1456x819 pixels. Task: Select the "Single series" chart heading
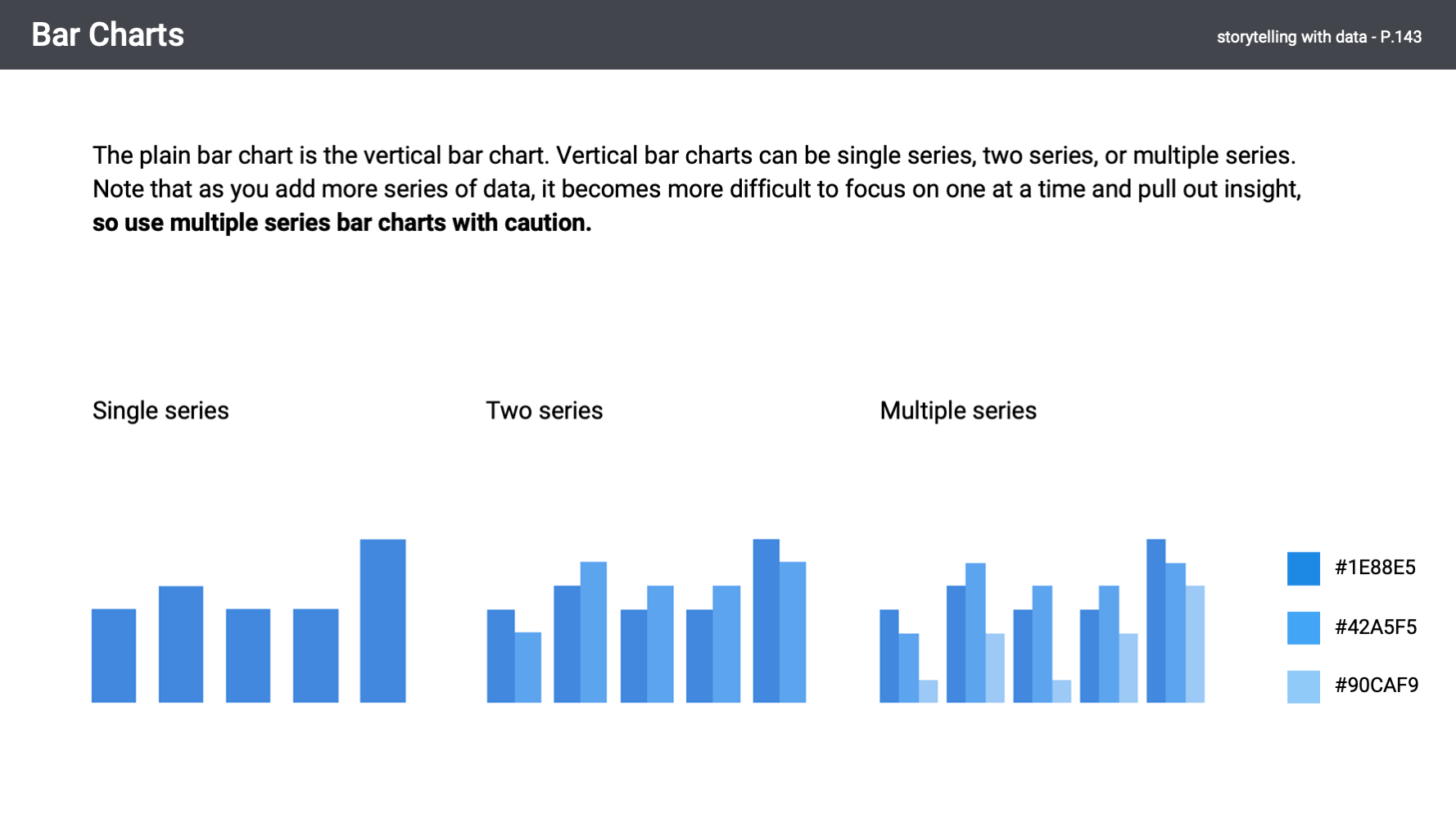(x=161, y=411)
